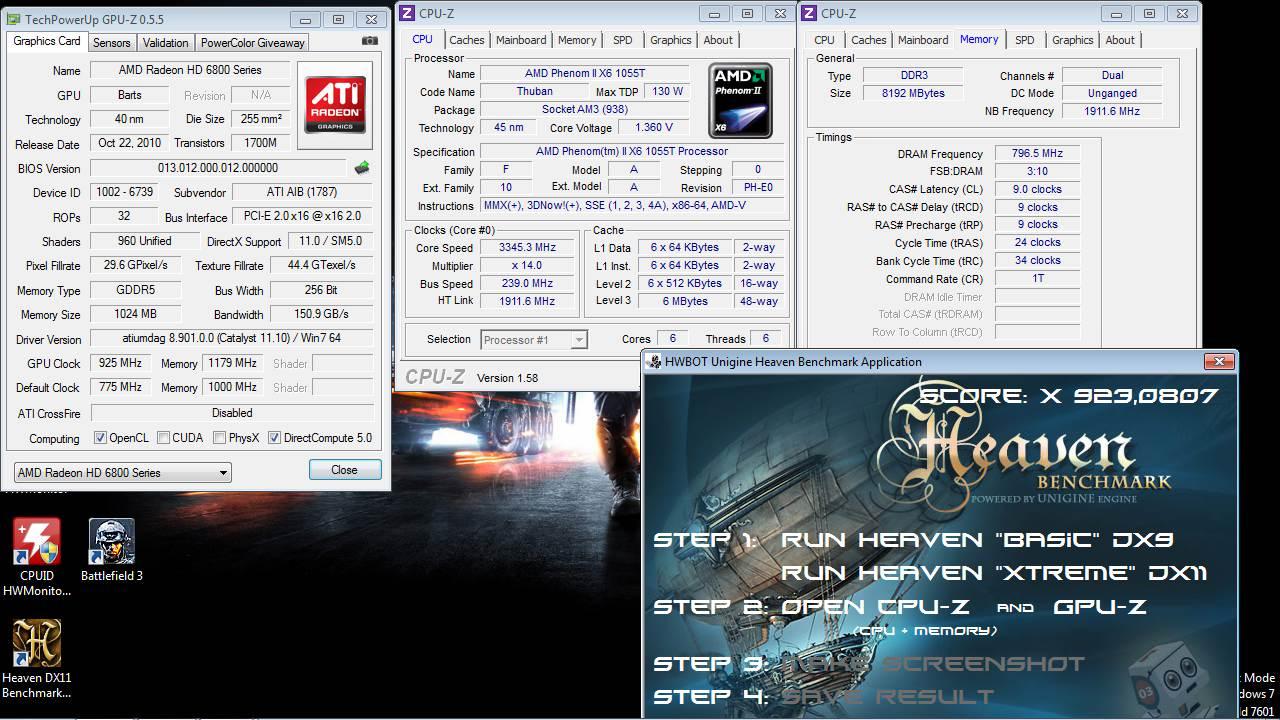This screenshot has height=720, width=1280.
Task: Open Mainboard tab in the CPU tab window
Action: tap(521, 40)
